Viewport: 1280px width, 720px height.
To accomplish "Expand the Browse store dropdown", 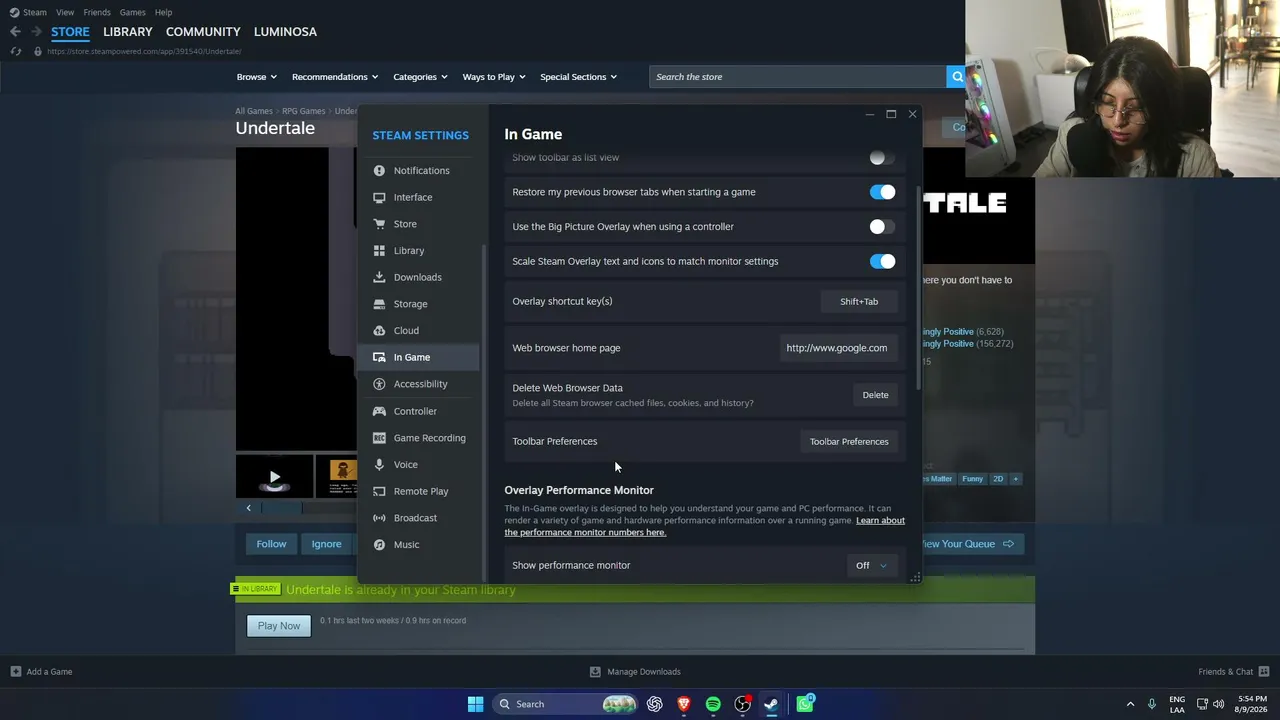I will tap(257, 77).
